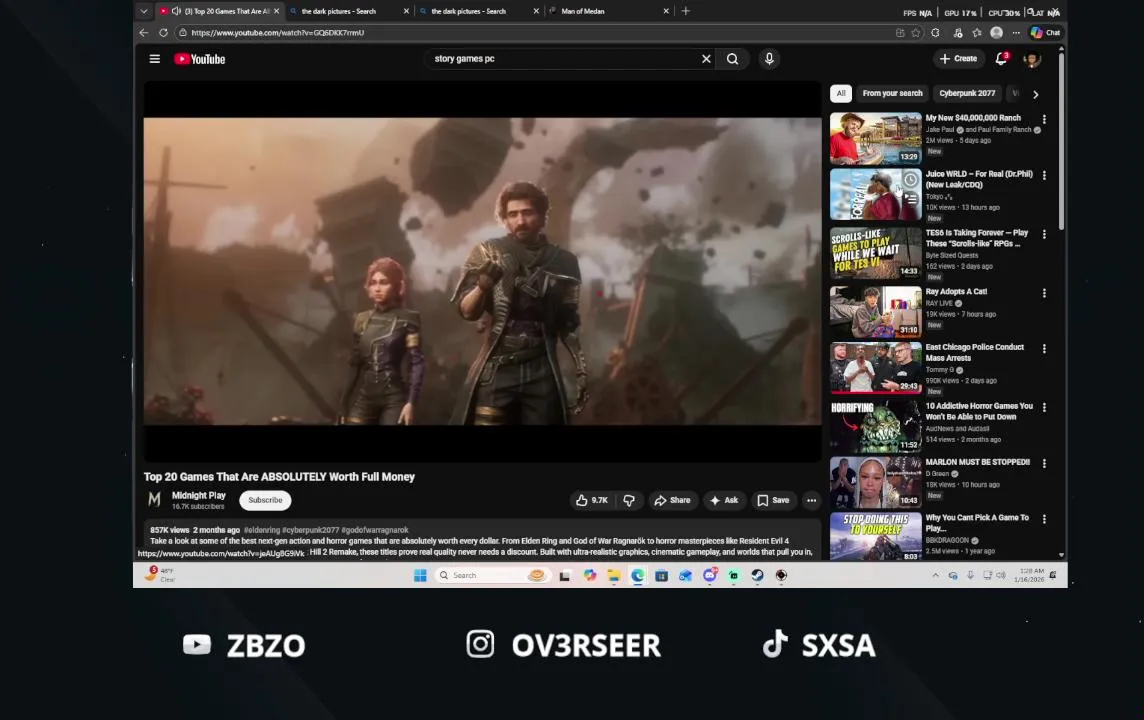
Task: Open YouTube notifications bell
Action: (1002, 58)
